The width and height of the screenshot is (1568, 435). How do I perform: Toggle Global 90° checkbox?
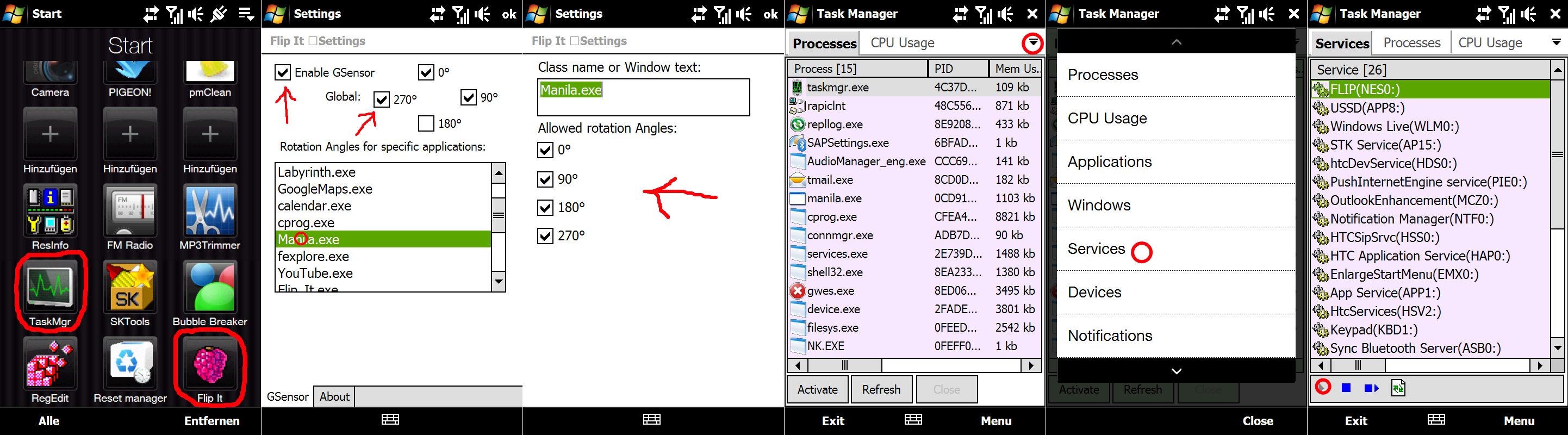(x=468, y=97)
